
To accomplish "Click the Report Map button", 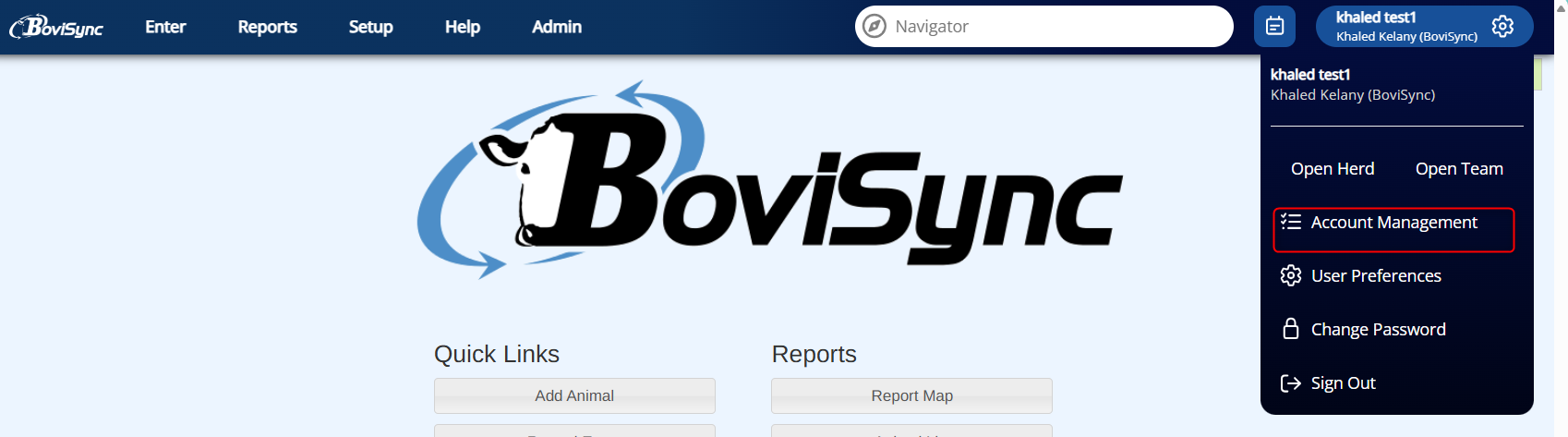I will click(911, 395).
